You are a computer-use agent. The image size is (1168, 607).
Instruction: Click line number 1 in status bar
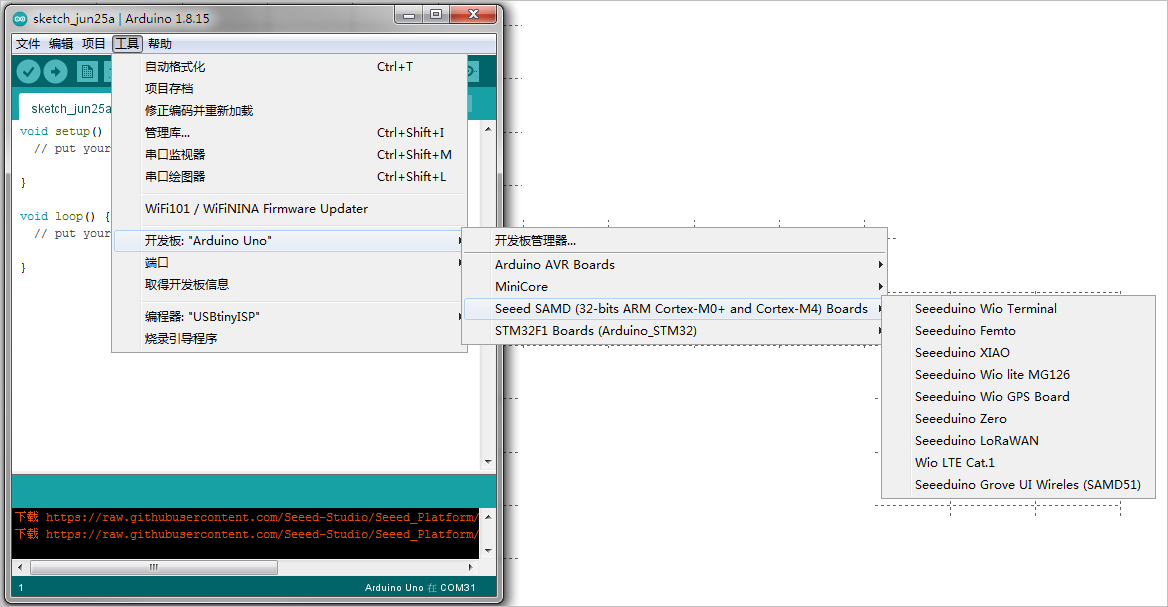pos(21,588)
